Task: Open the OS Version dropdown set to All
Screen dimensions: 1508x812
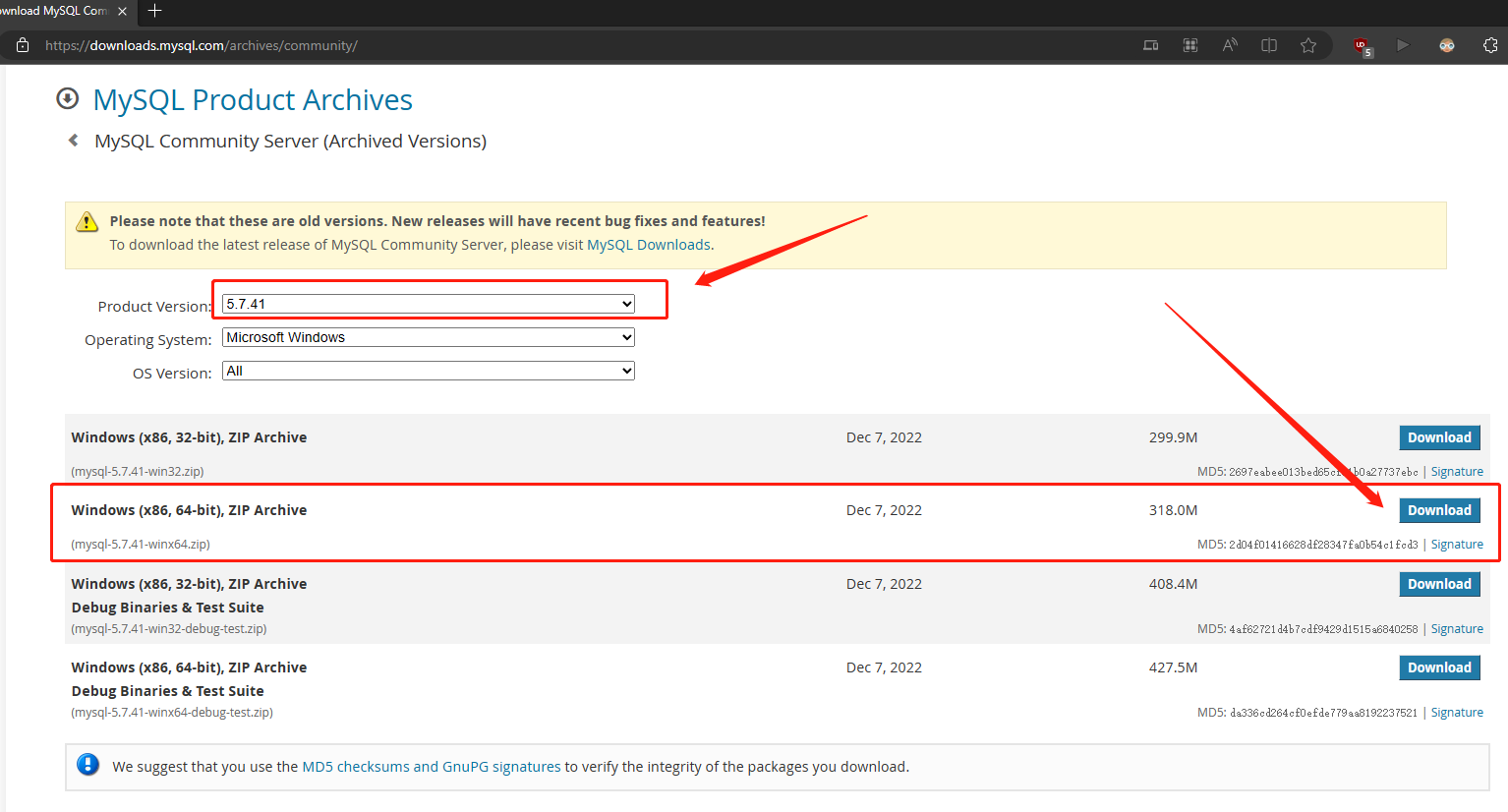Action: [x=429, y=371]
